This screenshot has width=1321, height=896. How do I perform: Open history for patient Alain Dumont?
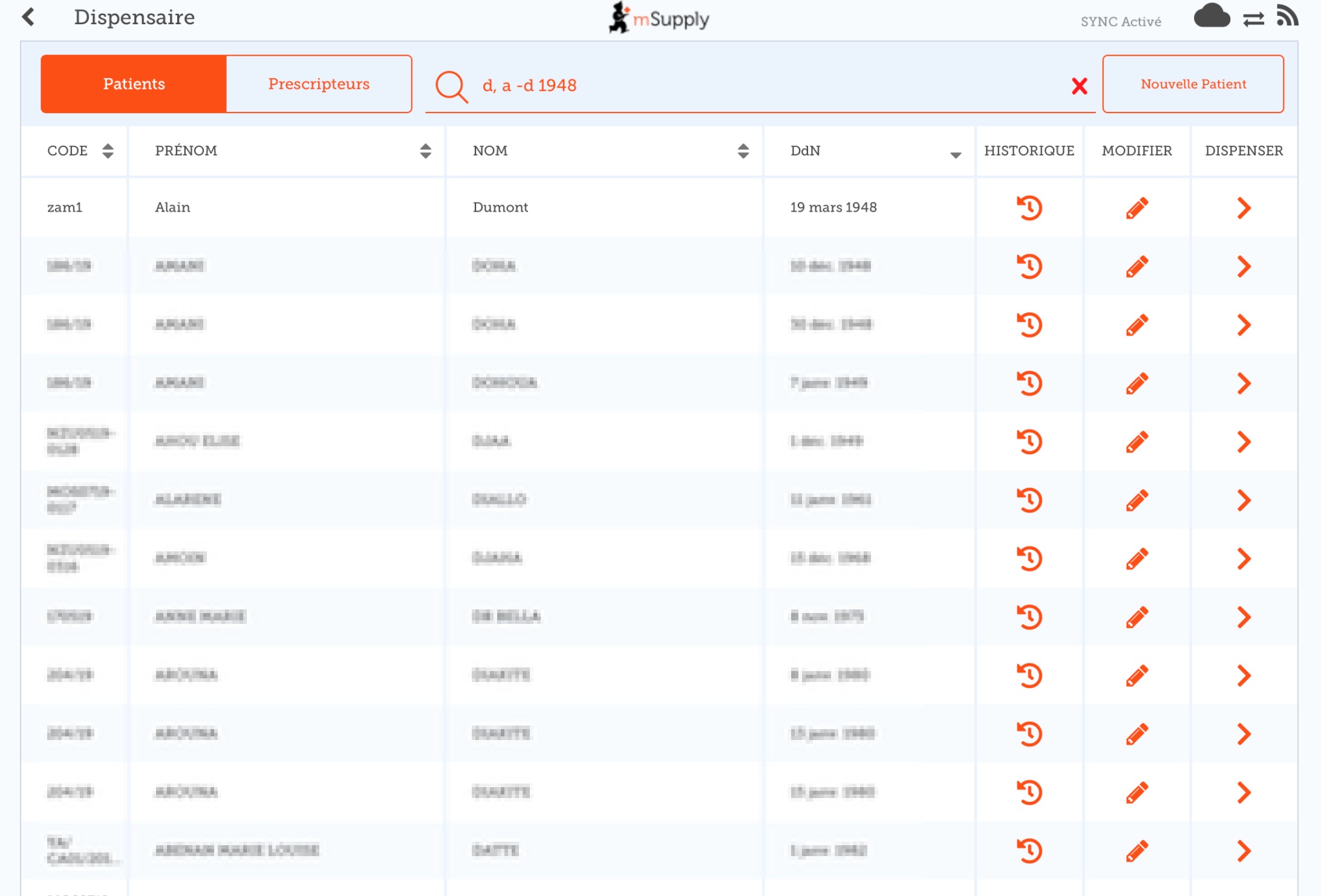pyautogui.click(x=1028, y=208)
